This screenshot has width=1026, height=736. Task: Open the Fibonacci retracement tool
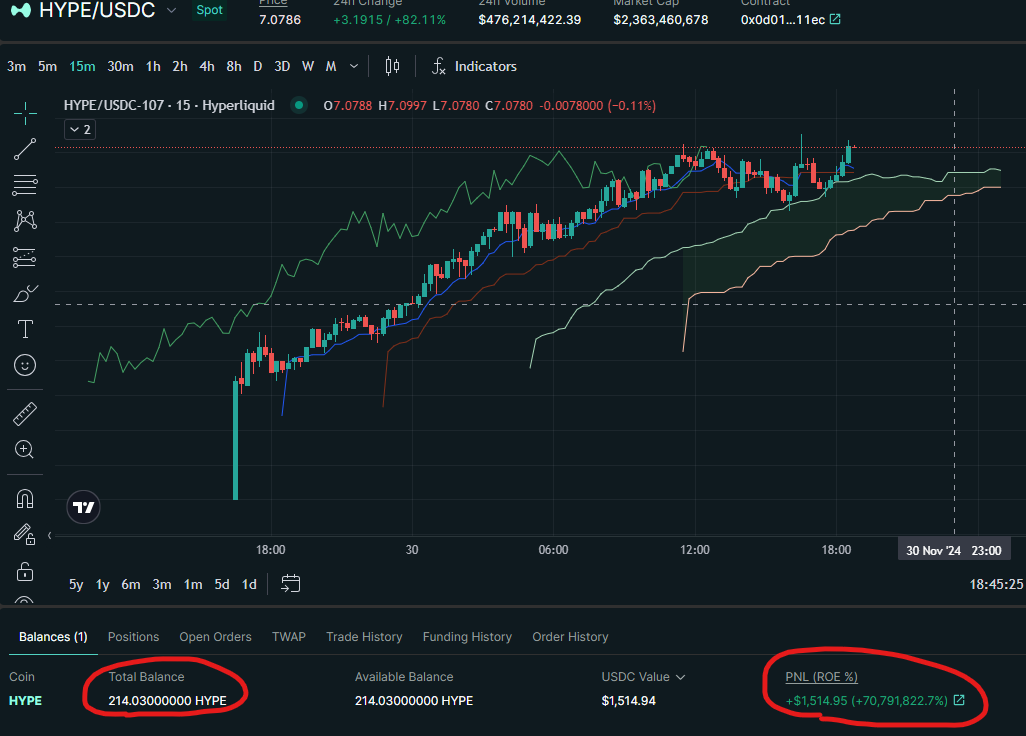pyautogui.click(x=25, y=185)
